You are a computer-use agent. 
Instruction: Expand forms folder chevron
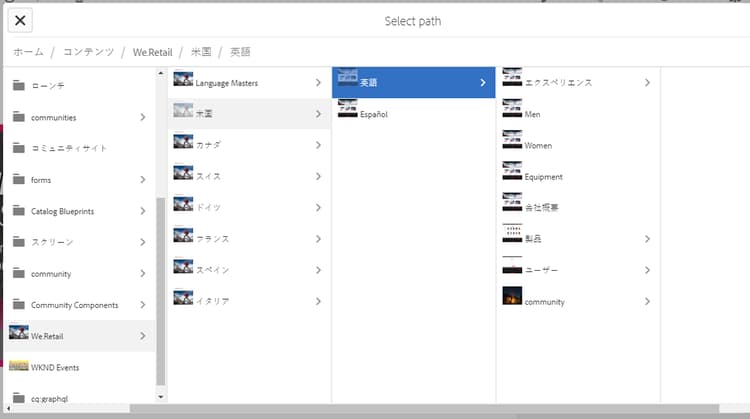[143, 179]
